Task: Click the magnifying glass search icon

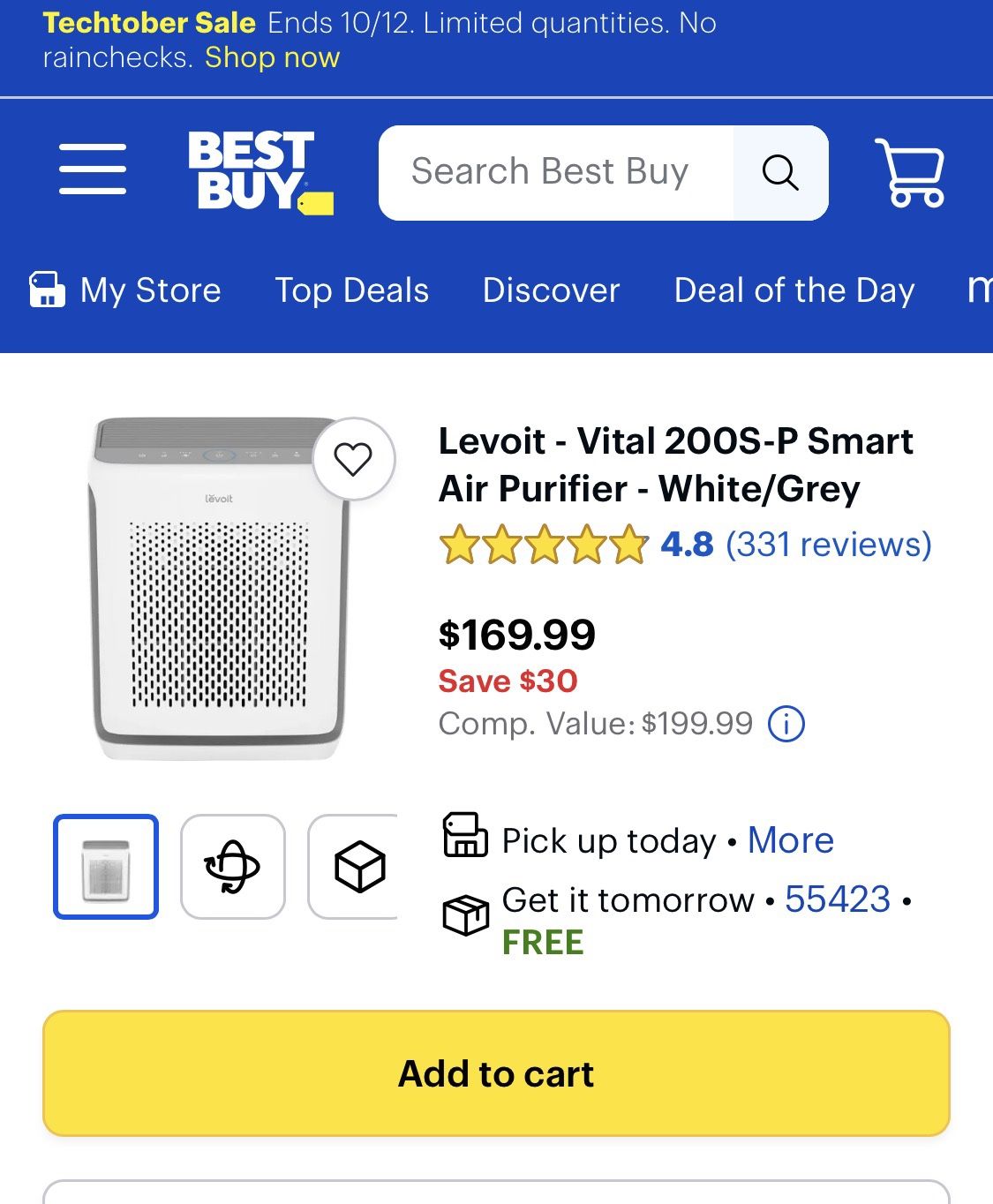Action: point(780,172)
